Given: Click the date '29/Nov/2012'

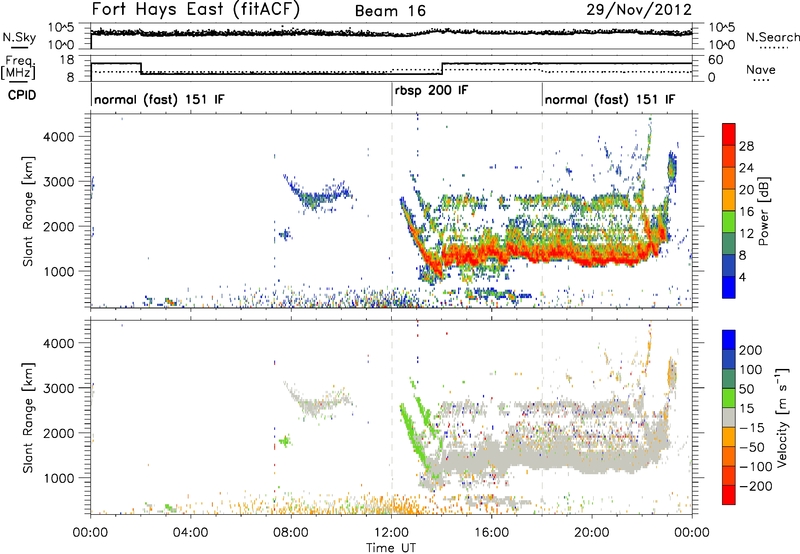Looking at the screenshot, I should click(639, 9).
